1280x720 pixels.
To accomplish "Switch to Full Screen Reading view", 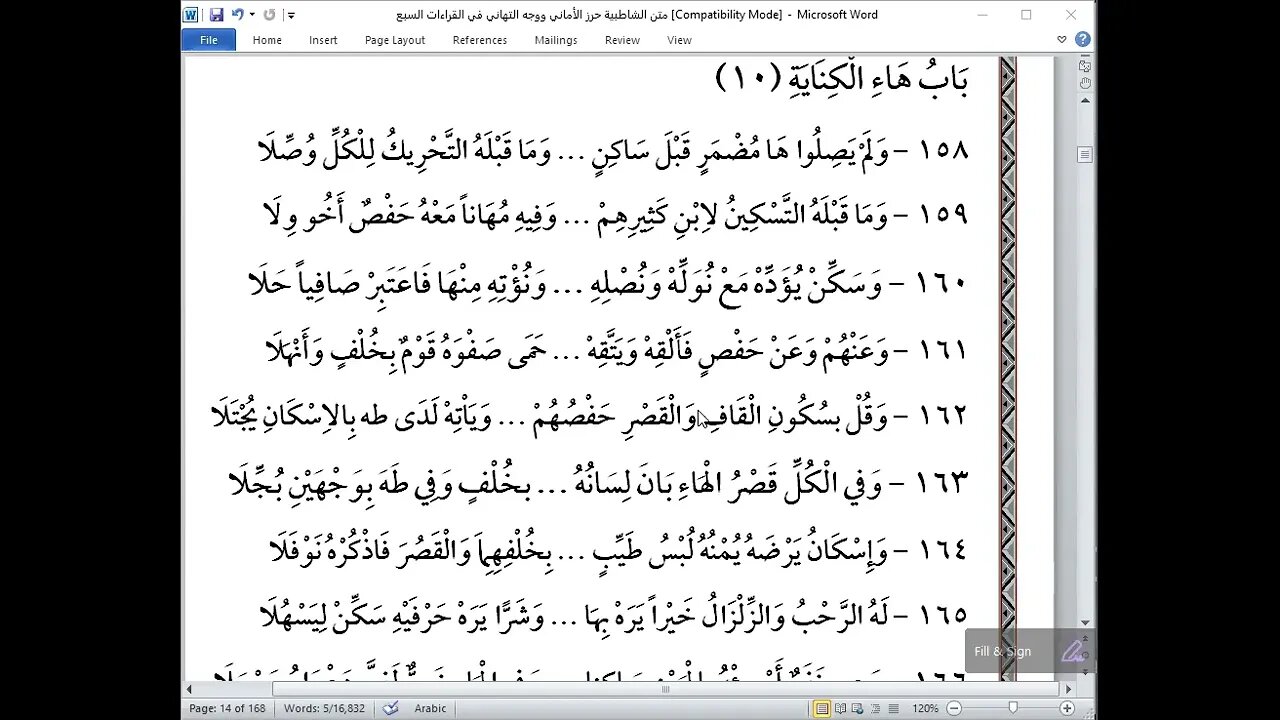I will pos(841,708).
